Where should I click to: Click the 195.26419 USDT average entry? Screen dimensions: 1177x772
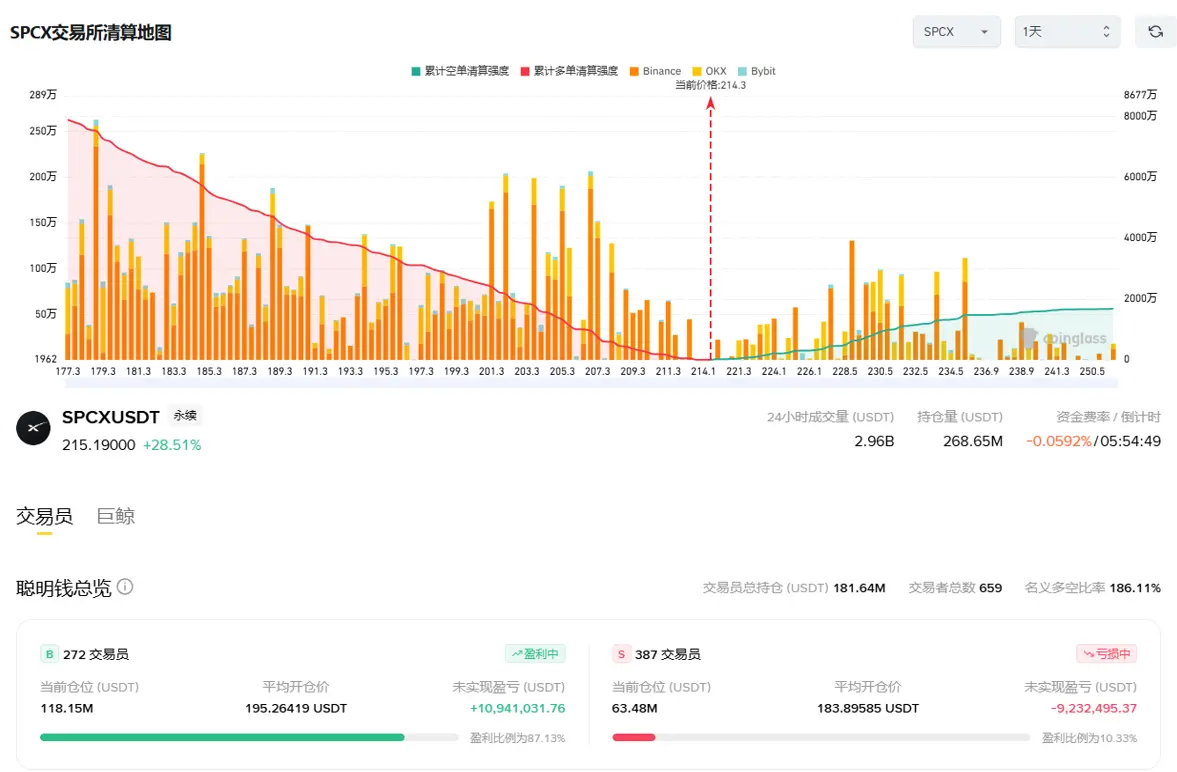point(296,708)
